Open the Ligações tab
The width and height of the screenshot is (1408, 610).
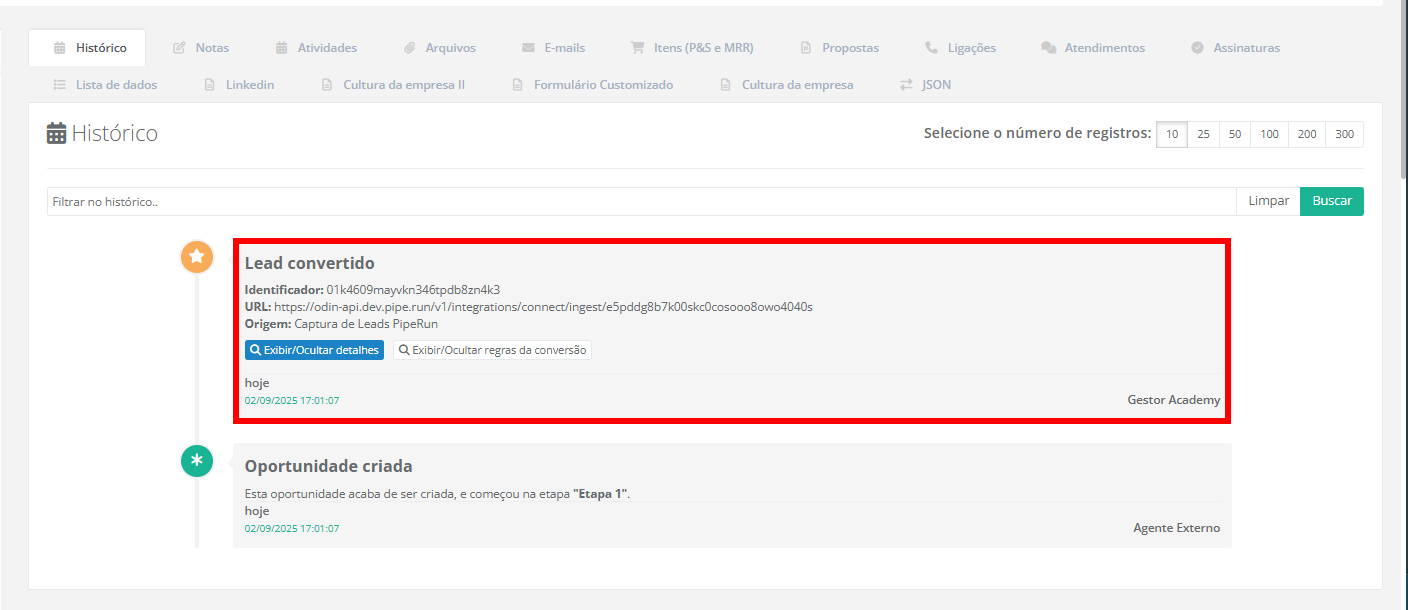tap(960, 47)
